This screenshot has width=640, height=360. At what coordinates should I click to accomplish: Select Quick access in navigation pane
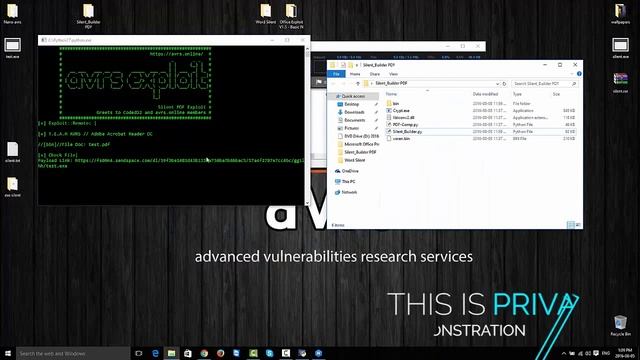point(353,96)
